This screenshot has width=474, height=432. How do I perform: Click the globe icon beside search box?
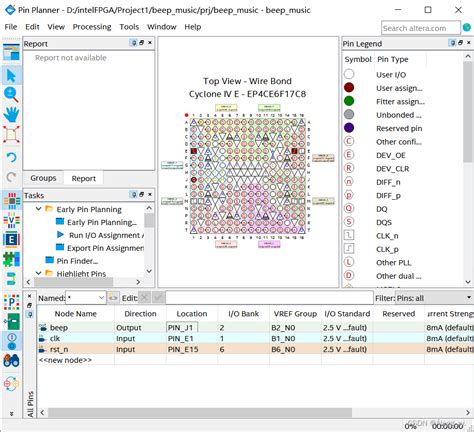click(467, 28)
